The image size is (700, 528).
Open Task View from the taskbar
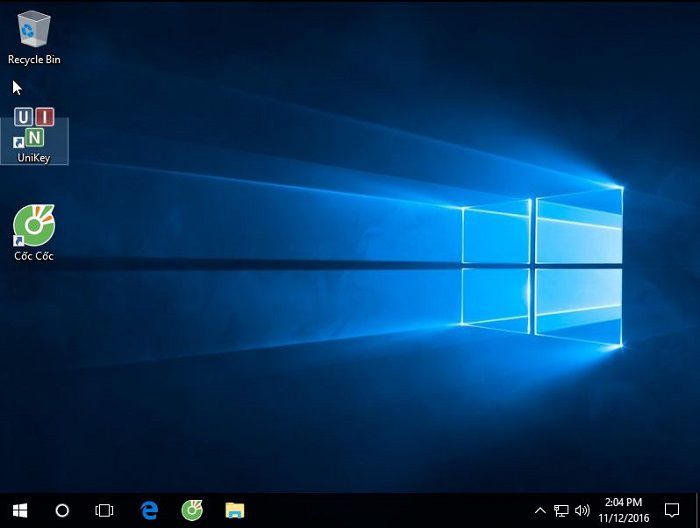104,511
